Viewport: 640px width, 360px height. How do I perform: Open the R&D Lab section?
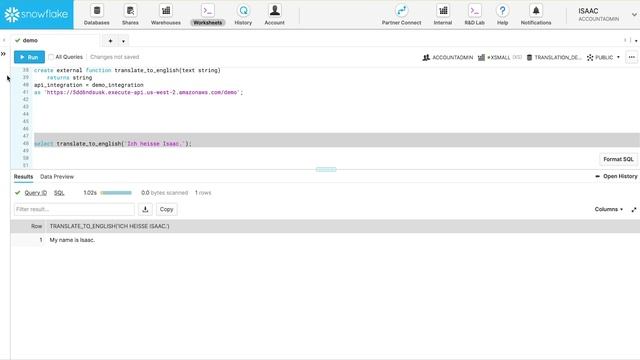tap(475, 15)
